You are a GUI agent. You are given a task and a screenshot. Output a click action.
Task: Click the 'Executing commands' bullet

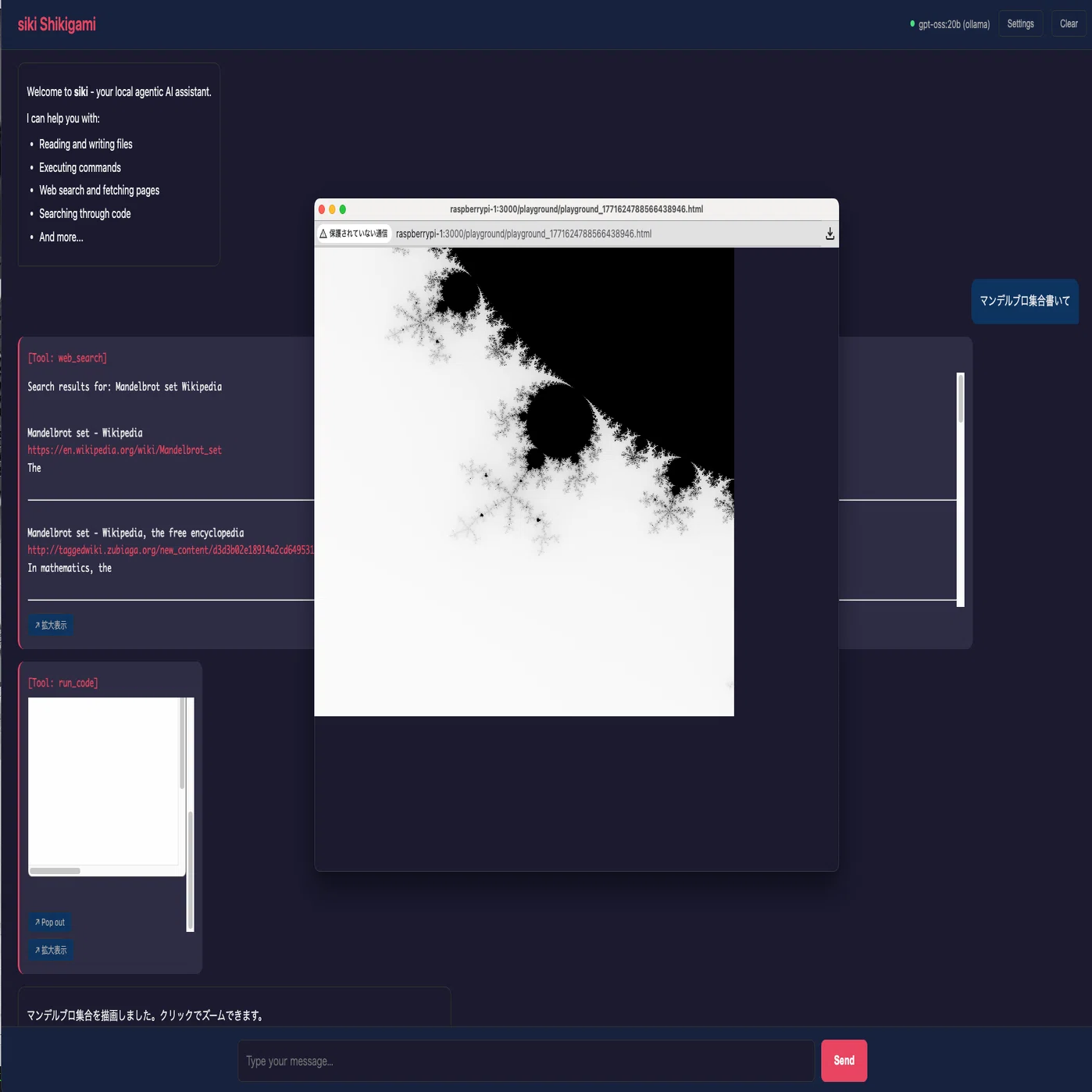(x=80, y=168)
